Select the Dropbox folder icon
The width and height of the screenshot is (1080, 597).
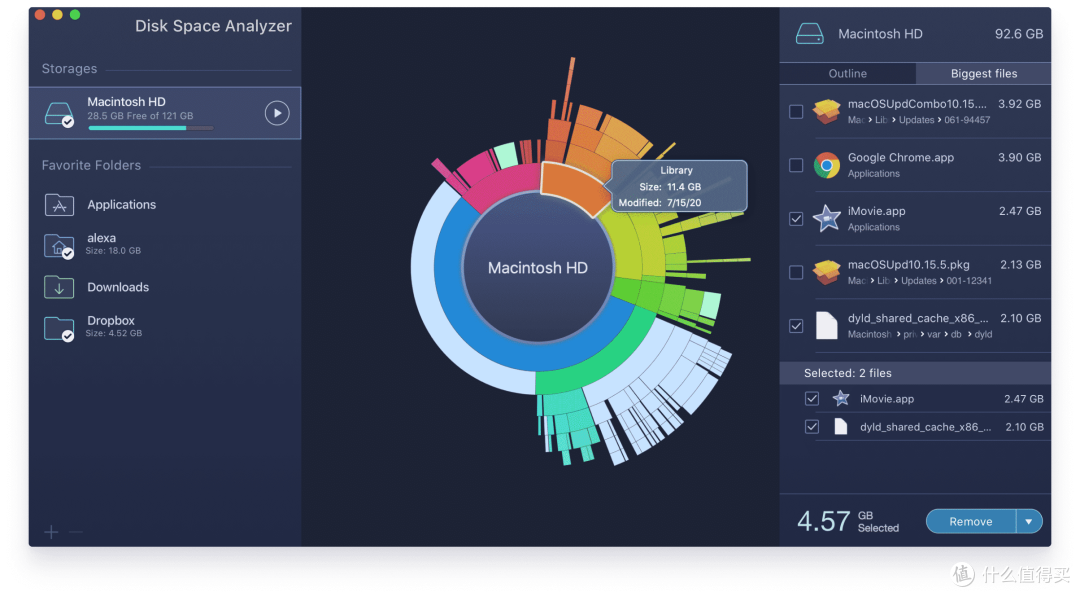(59, 328)
